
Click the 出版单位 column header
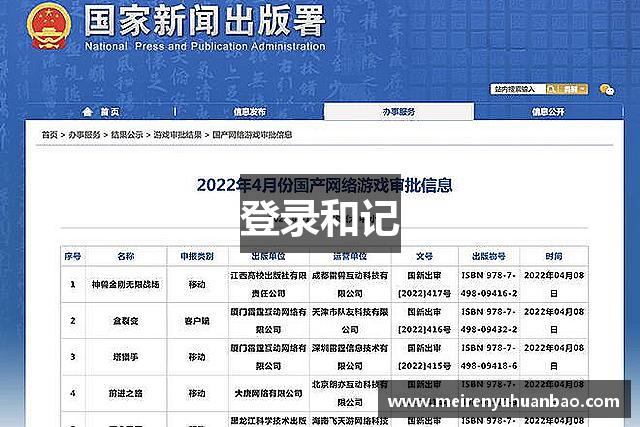tap(268, 256)
